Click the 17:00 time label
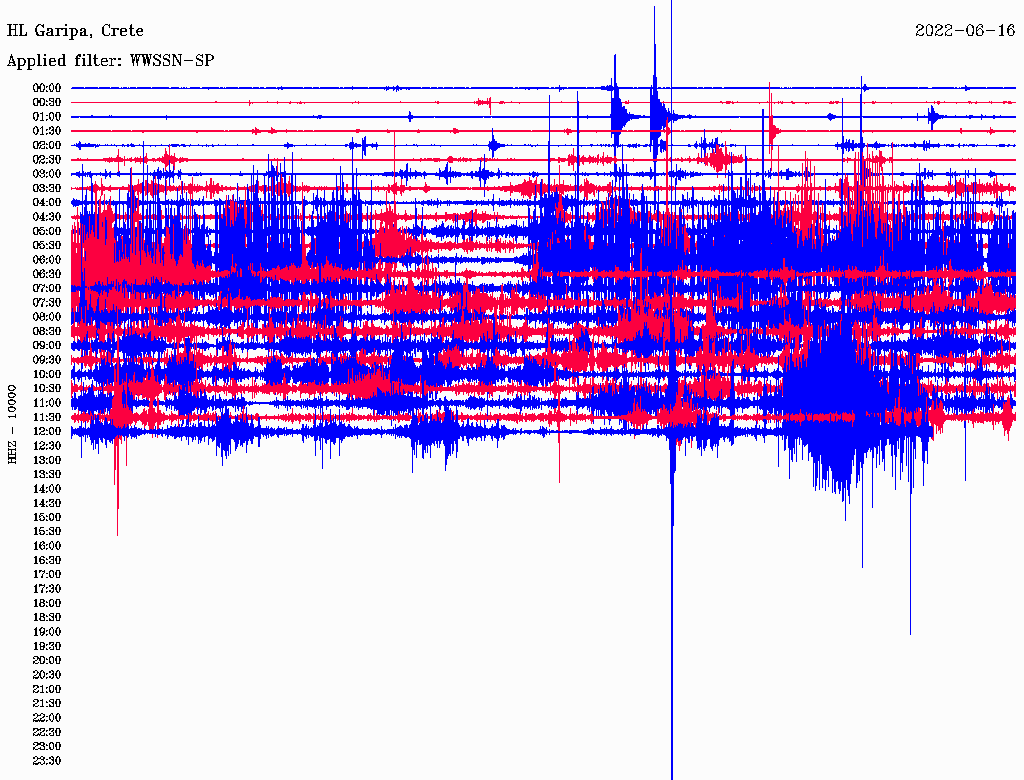Screen dimensions: 1024x780 coord(47,575)
